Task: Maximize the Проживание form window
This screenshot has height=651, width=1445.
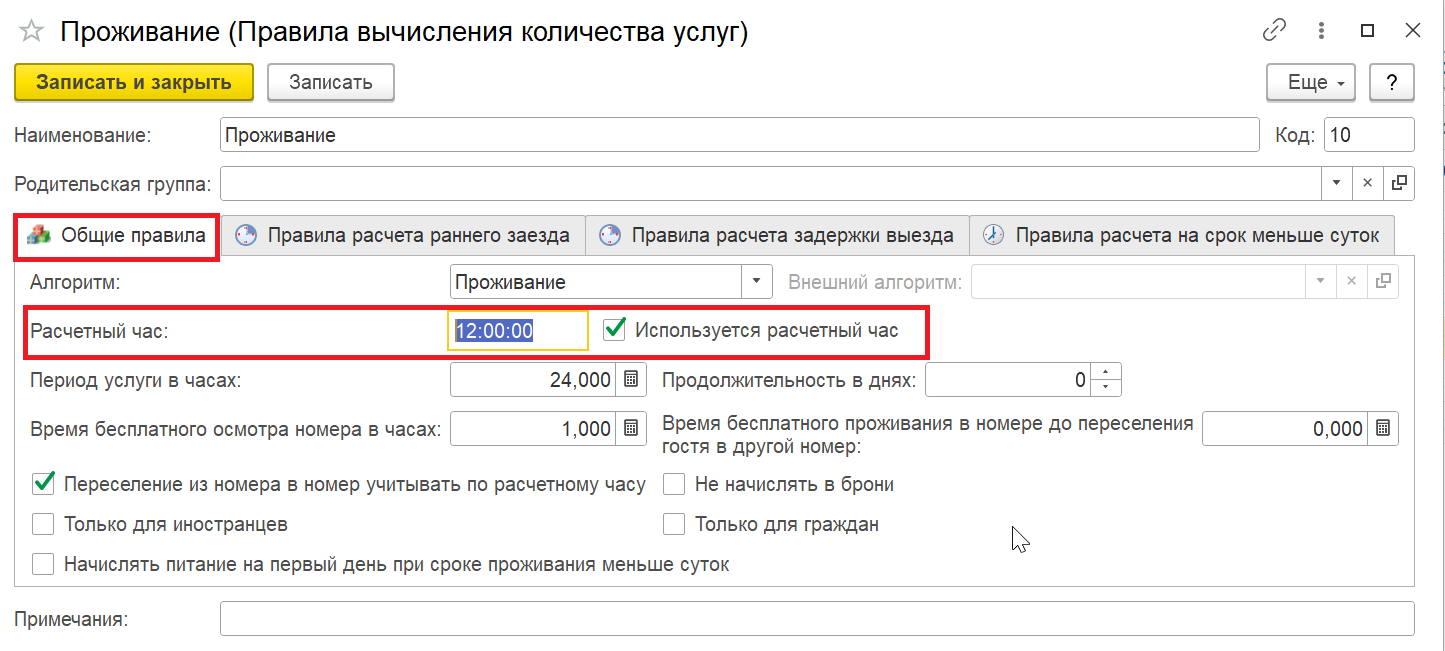Action: (1368, 31)
